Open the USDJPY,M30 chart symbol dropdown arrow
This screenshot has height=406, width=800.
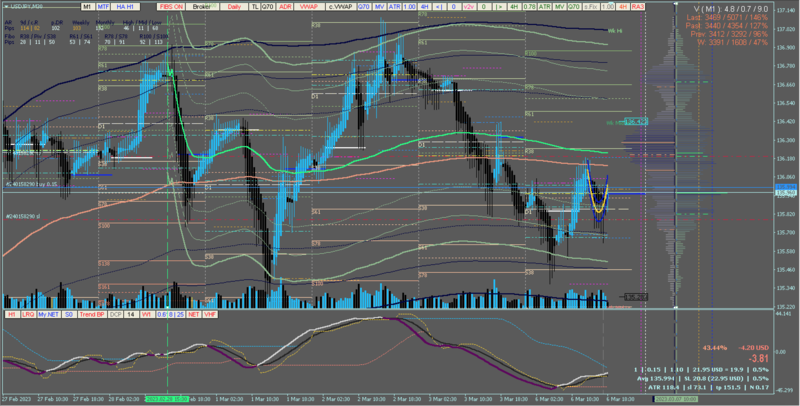pyautogui.click(x=7, y=7)
